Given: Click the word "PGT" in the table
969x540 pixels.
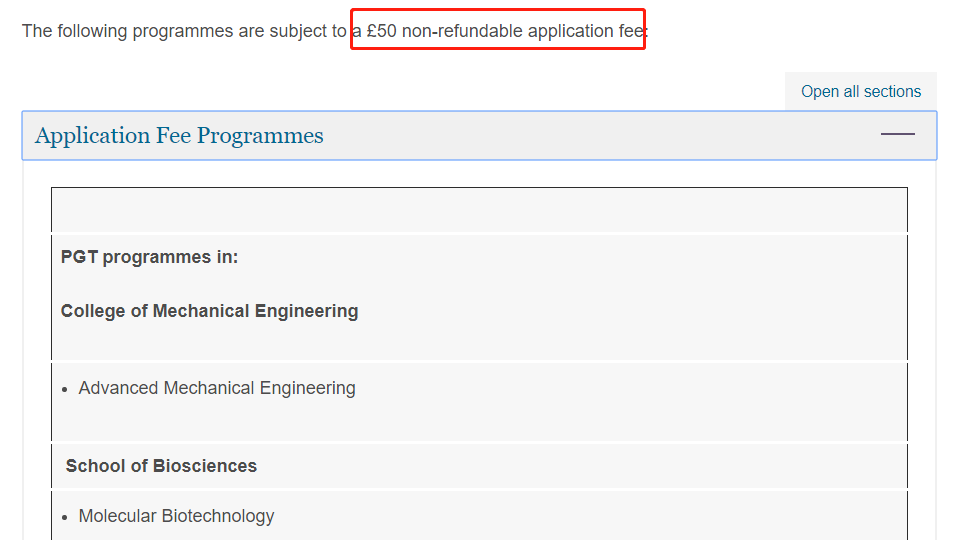Looking at the screenshot, I should [79, 257].
